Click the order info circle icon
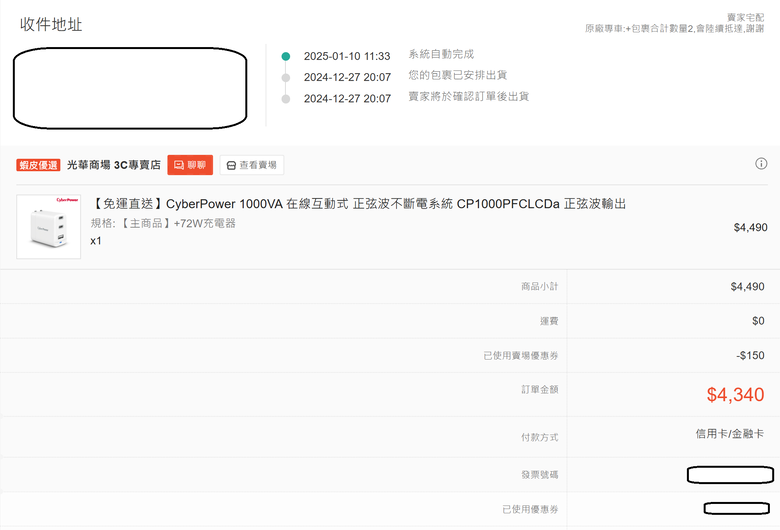Viewport: 780px width, 530px height. pos(761,164)
